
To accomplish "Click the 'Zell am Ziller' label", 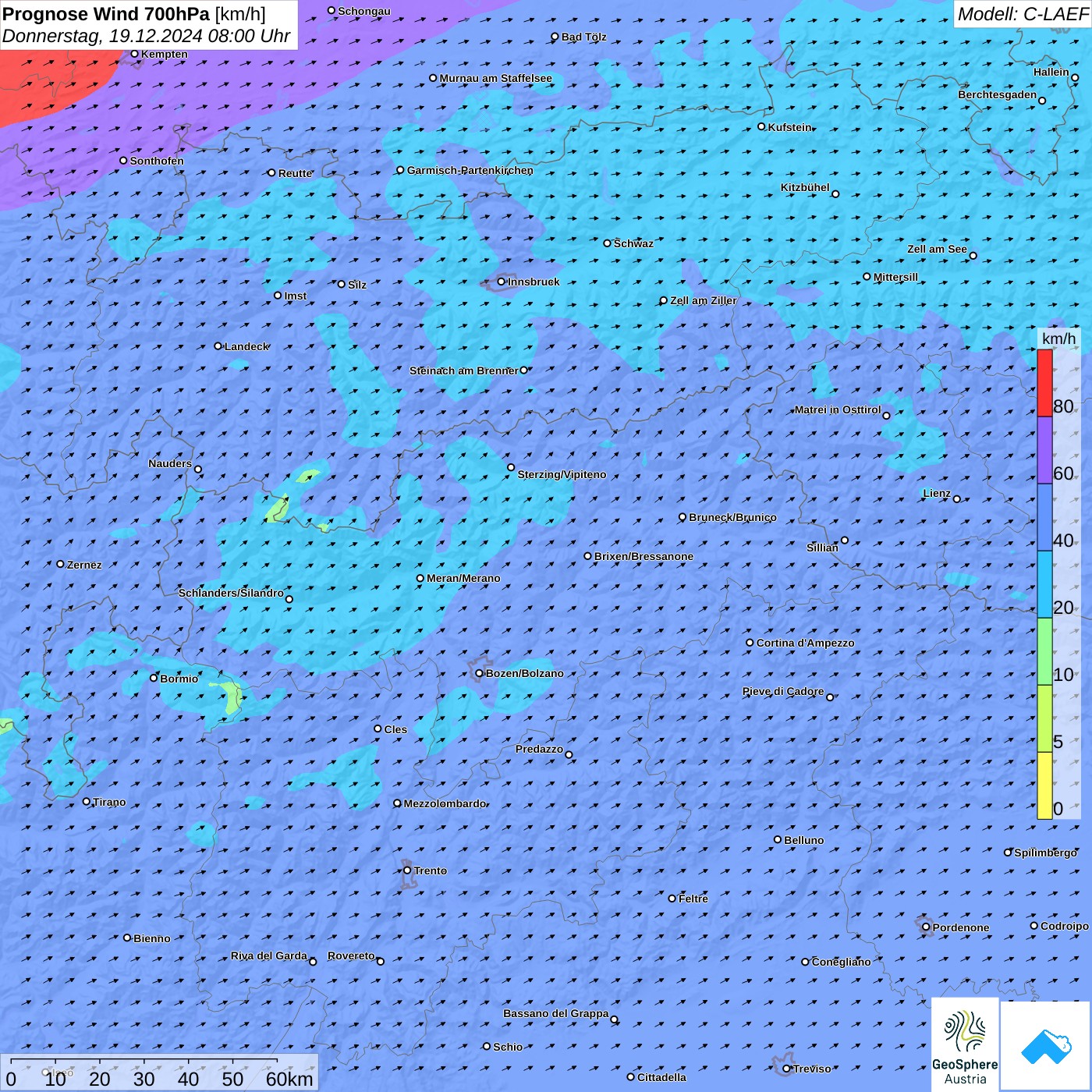I will pos(704,300).
